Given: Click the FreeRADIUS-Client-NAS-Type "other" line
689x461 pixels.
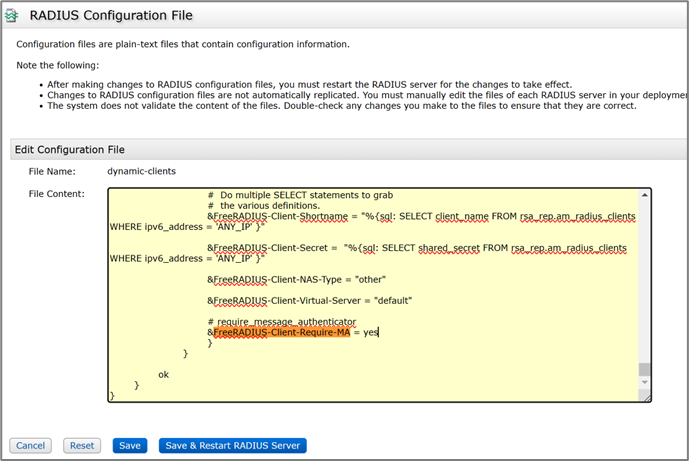Looking at the screenshot, I should point(296,278).
